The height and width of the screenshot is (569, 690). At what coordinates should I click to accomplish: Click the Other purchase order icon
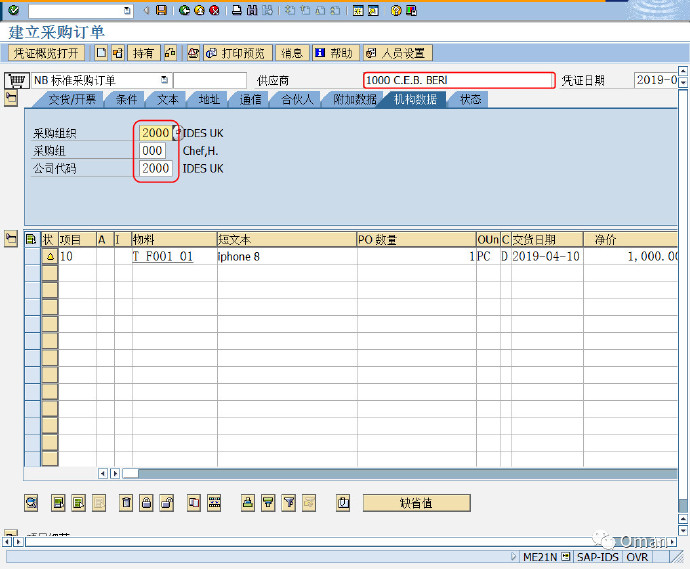[117, 53]
